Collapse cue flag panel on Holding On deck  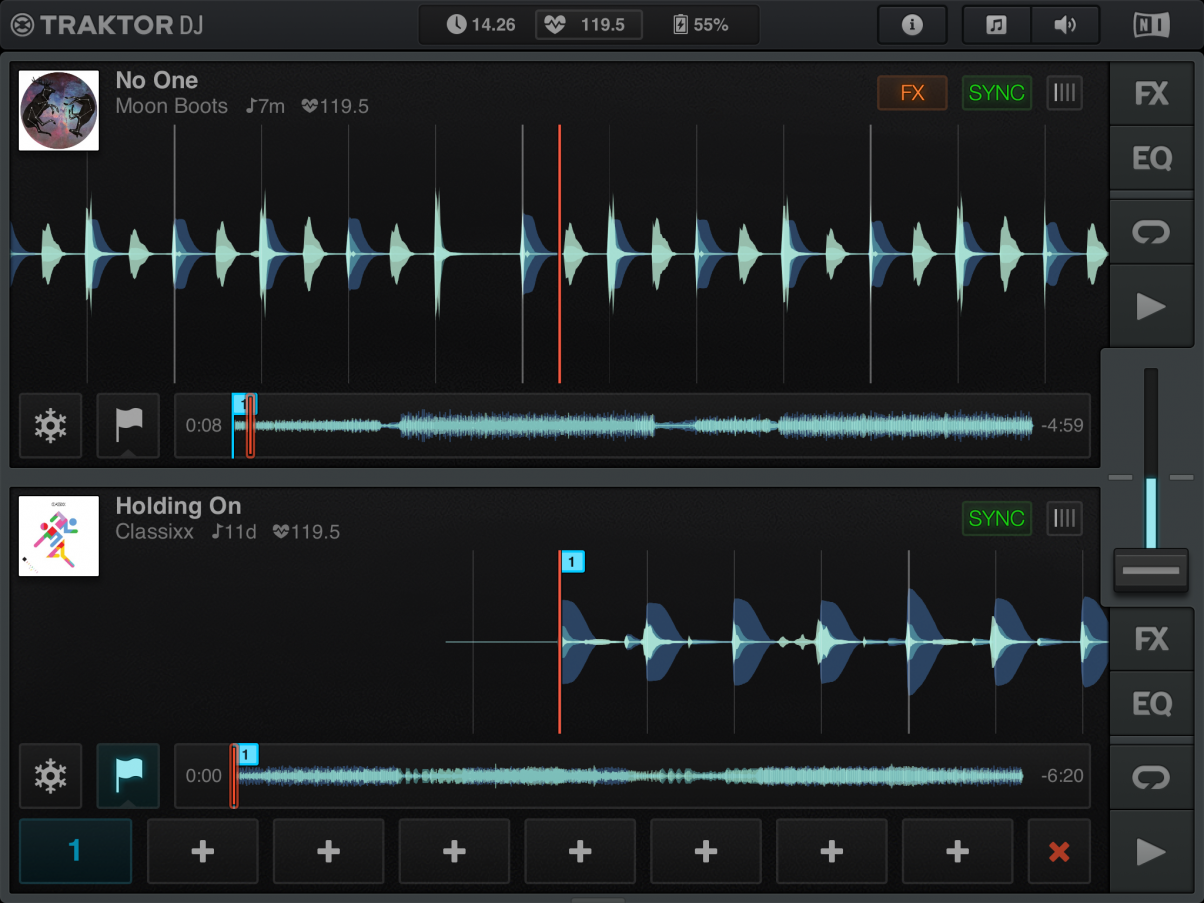click(128, 775)
